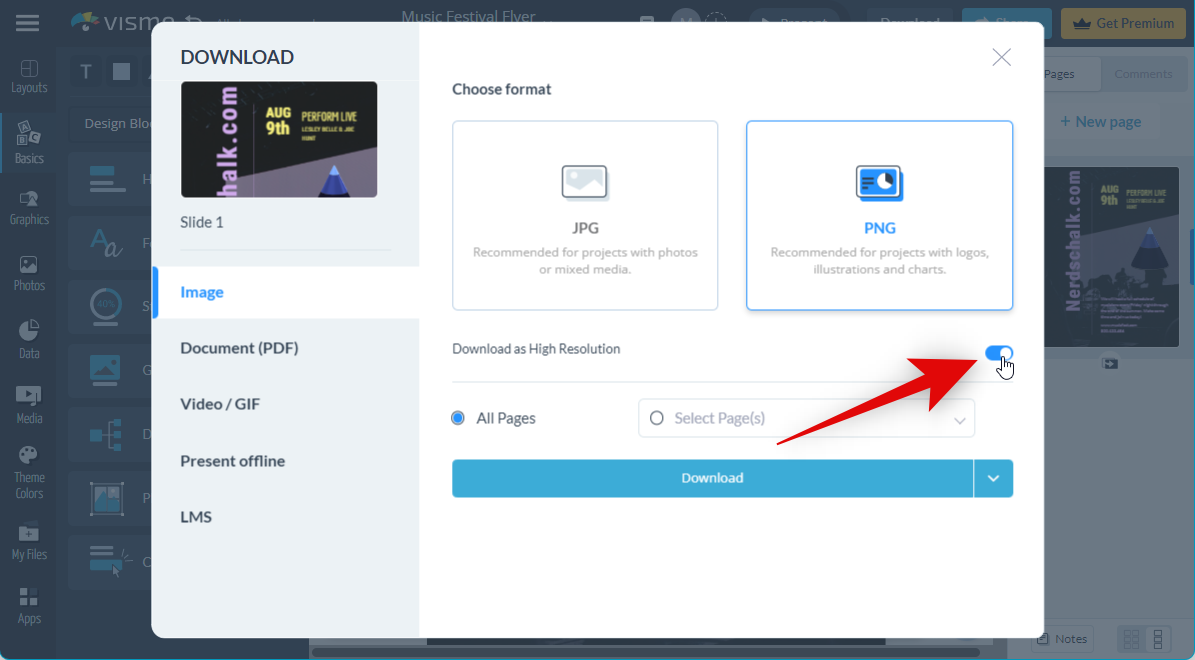Switch to grid pages view icon
The height and width of the screenshot is (660, 1195).
point(1132,639)
